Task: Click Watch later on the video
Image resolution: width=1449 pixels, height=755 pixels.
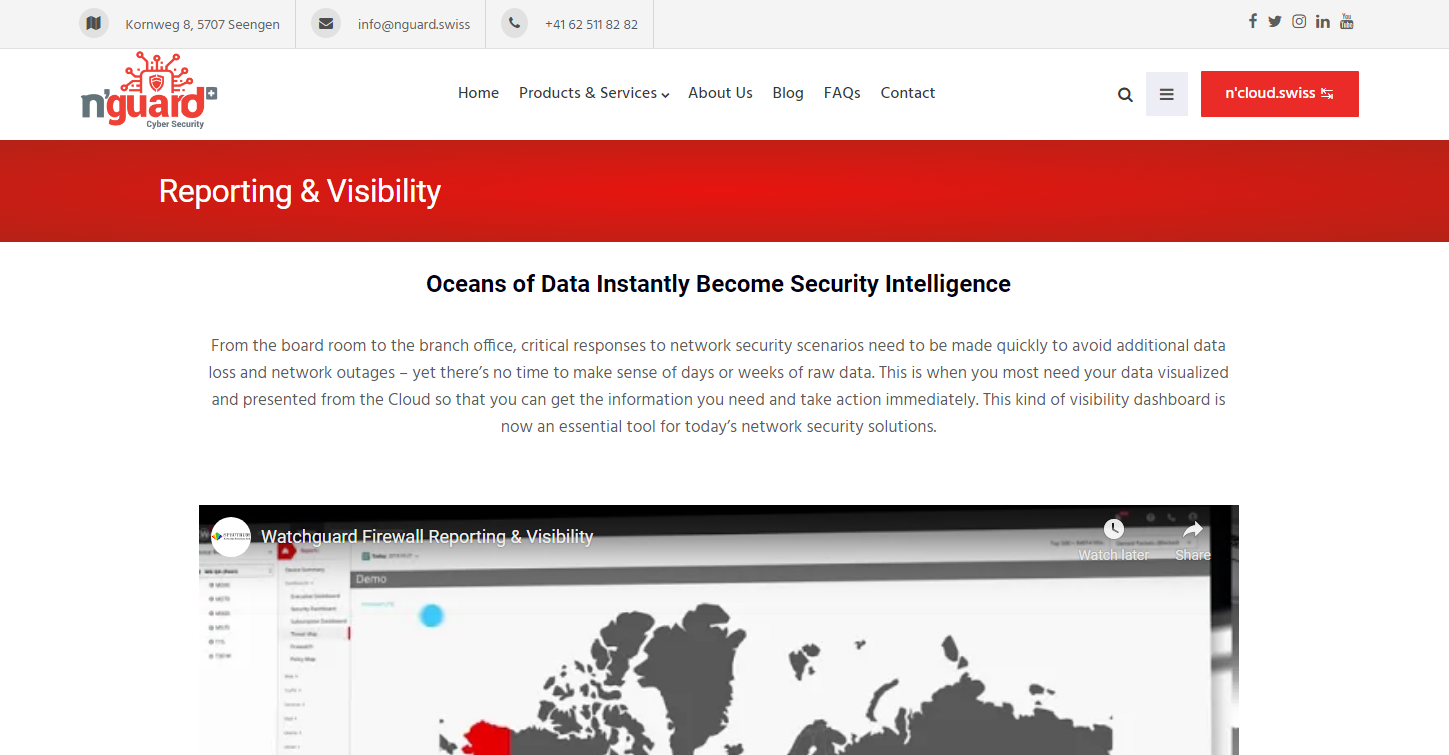Action: (1113, 538)
